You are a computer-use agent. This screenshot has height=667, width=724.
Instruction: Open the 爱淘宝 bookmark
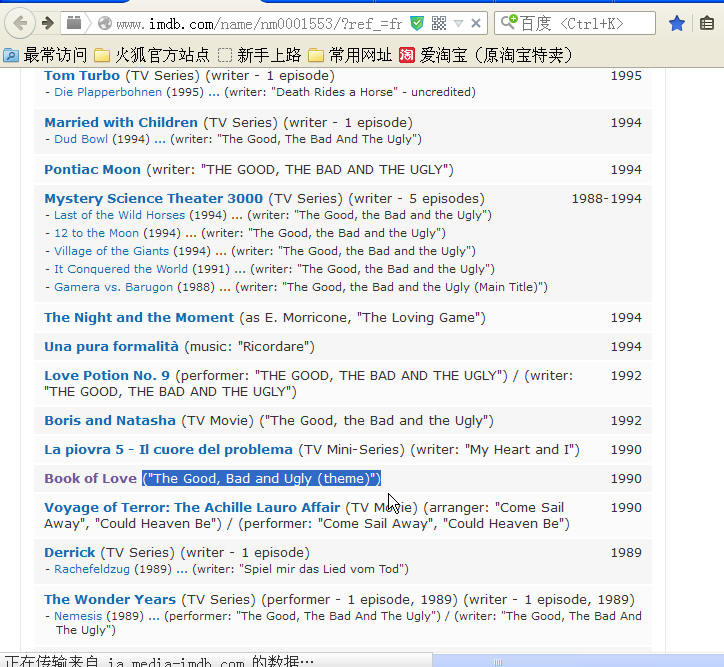(486, 55)
